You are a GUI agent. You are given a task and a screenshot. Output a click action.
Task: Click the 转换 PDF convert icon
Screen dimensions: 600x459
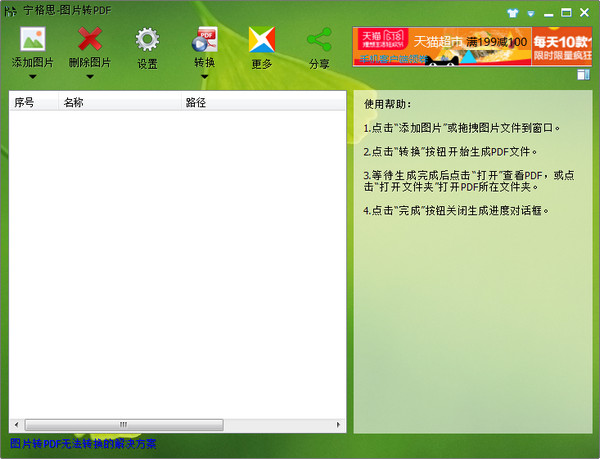pos(205,40)
